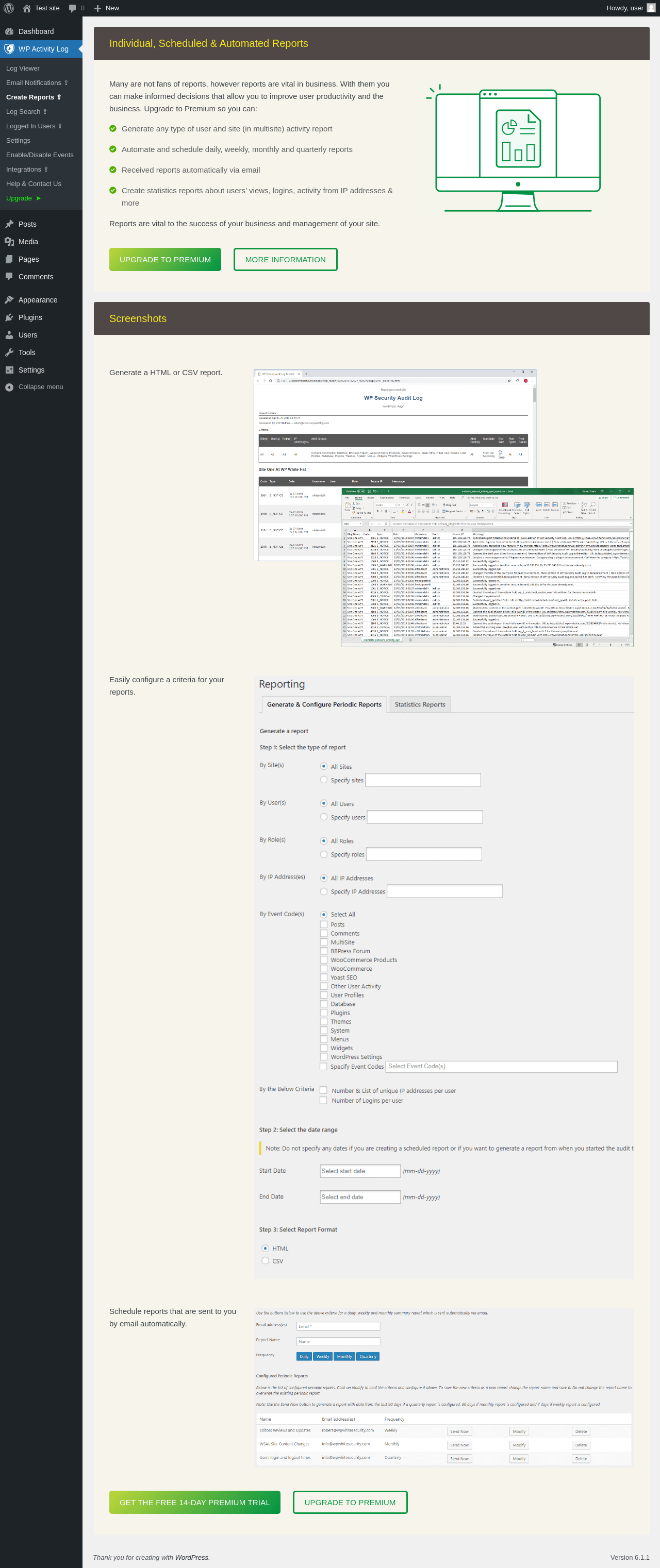Open the Reporting criteria configuration screenshot
Image resolution: width=660 pixels, height=1568 pixels.
tap(443, 976)
